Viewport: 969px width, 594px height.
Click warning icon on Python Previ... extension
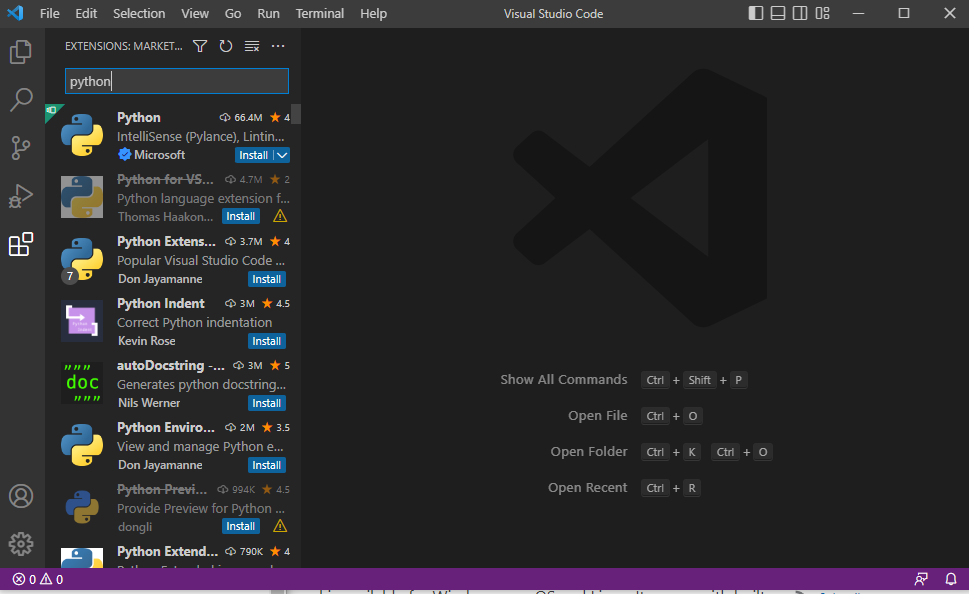(280, 526)
